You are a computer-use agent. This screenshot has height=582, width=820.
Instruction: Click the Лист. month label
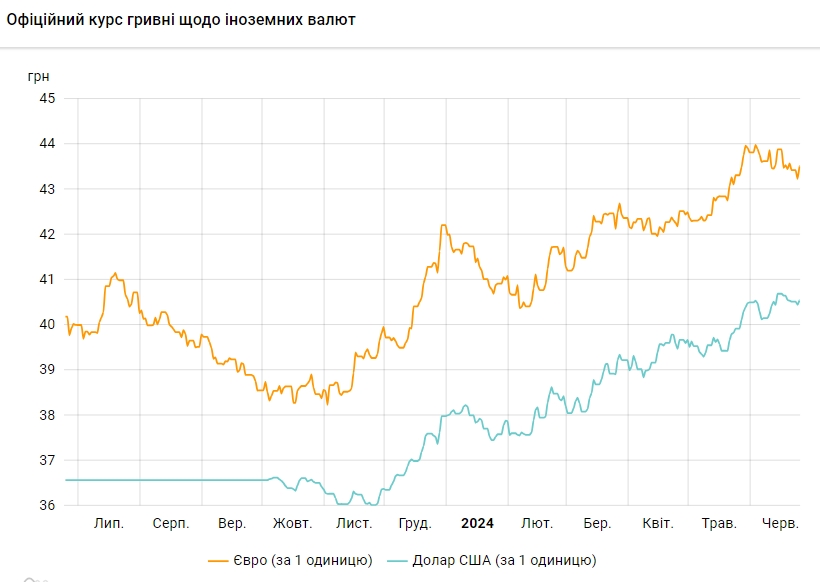click(x=354, y=524)
